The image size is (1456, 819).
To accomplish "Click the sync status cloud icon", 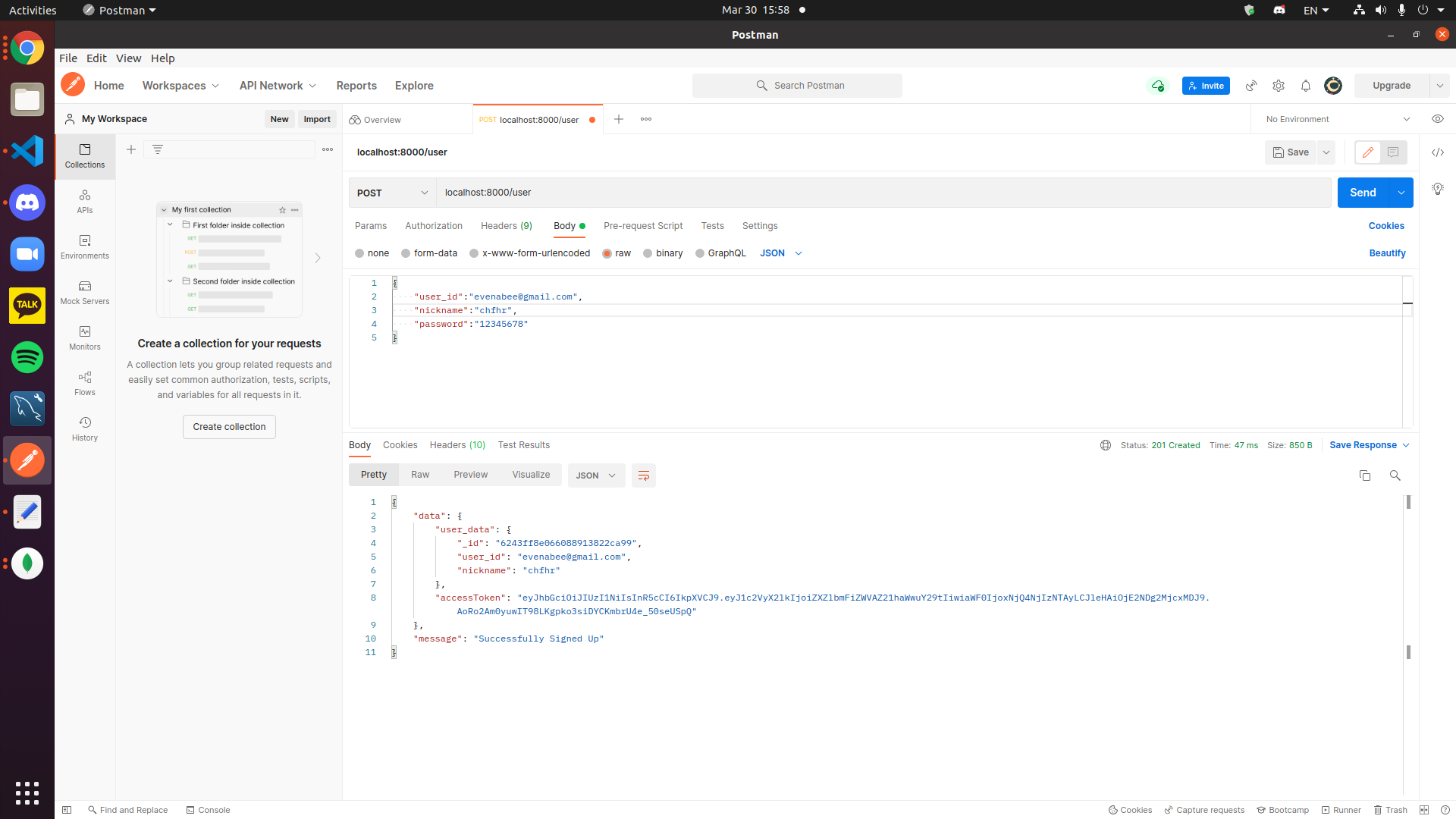I will [x=1158, y=86].
